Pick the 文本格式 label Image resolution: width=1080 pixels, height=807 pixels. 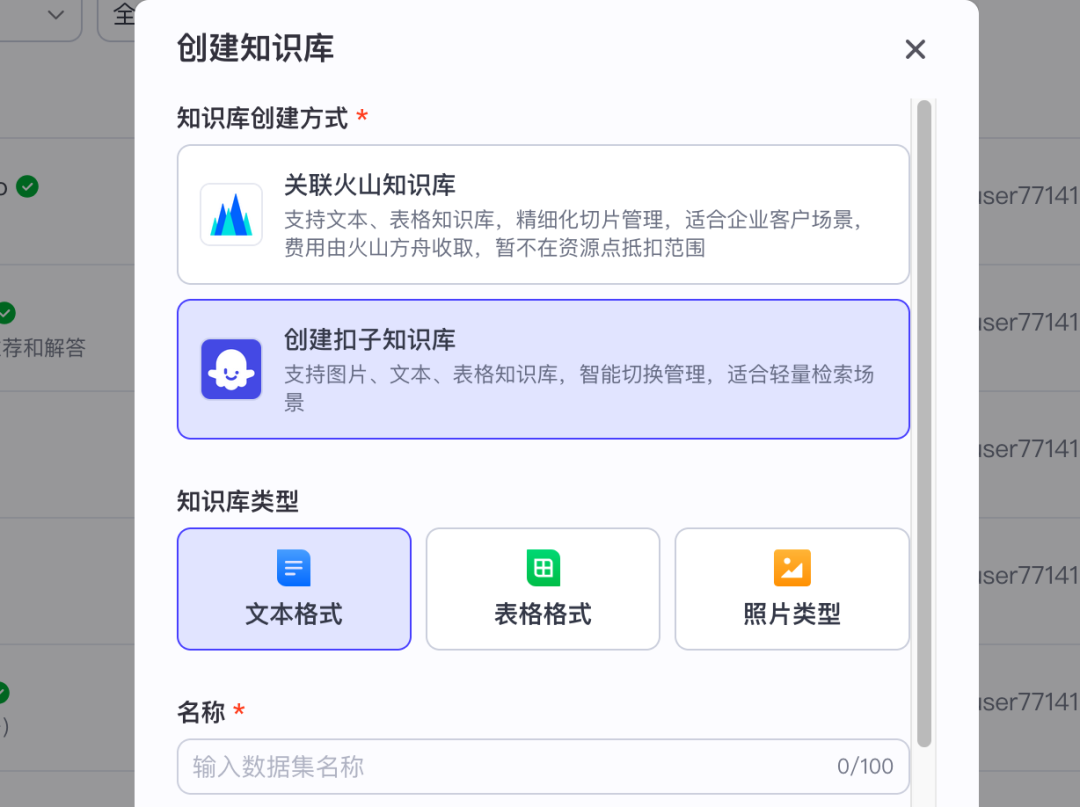[294, 614]
